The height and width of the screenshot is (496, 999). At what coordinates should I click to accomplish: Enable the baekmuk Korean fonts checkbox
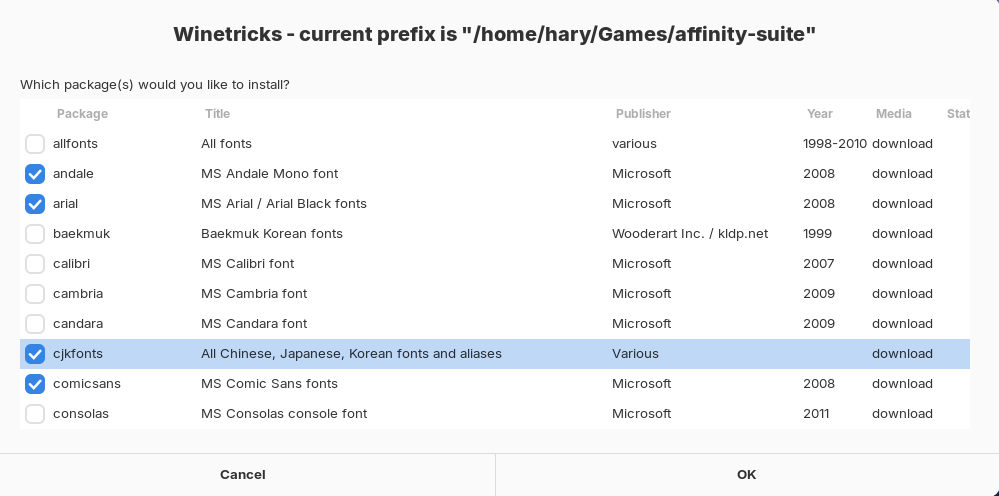[35, 234]
